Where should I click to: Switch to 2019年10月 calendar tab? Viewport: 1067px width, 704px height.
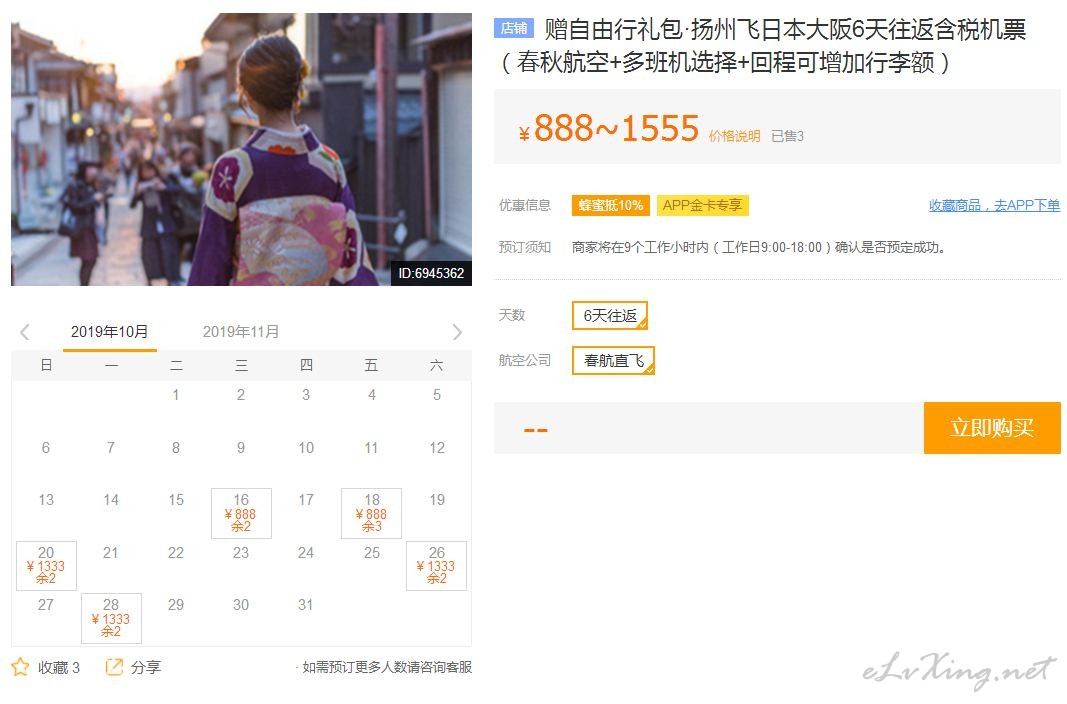pos(110,332)
